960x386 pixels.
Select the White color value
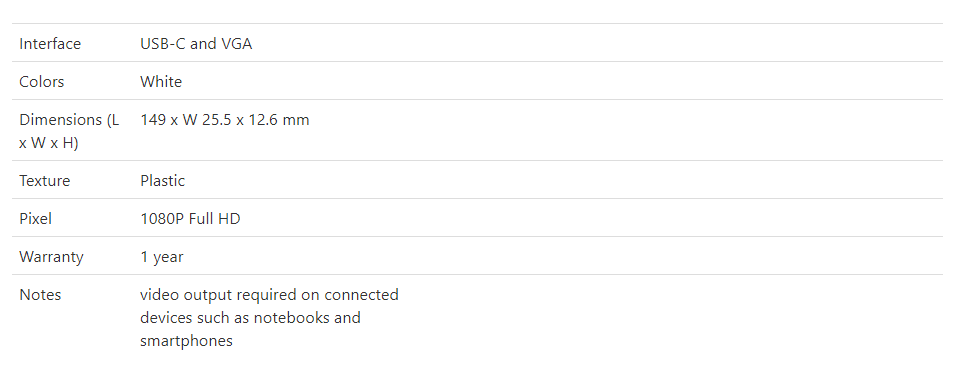click(161, 82)
